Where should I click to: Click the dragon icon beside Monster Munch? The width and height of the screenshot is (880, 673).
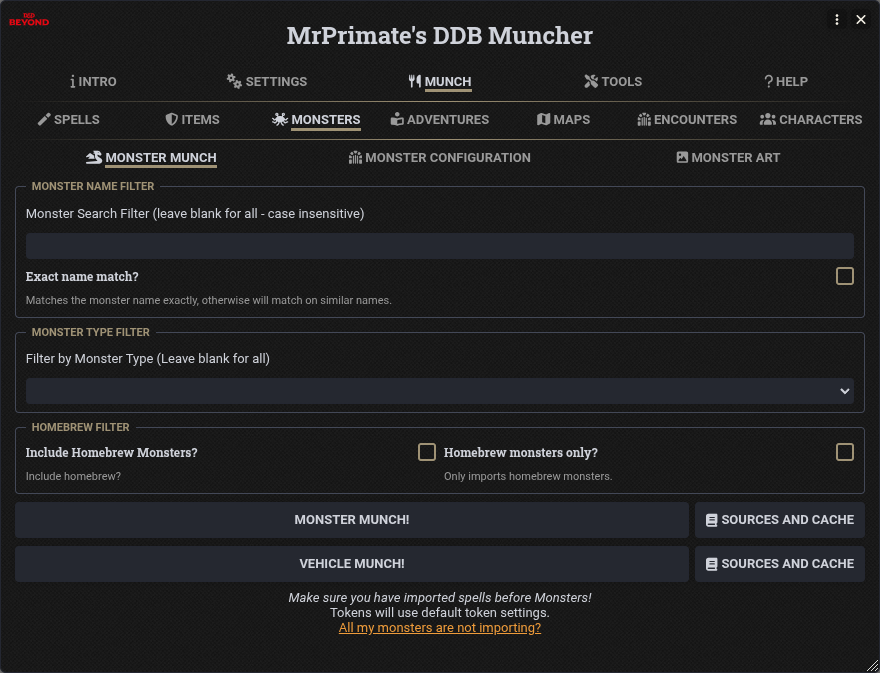94,157
